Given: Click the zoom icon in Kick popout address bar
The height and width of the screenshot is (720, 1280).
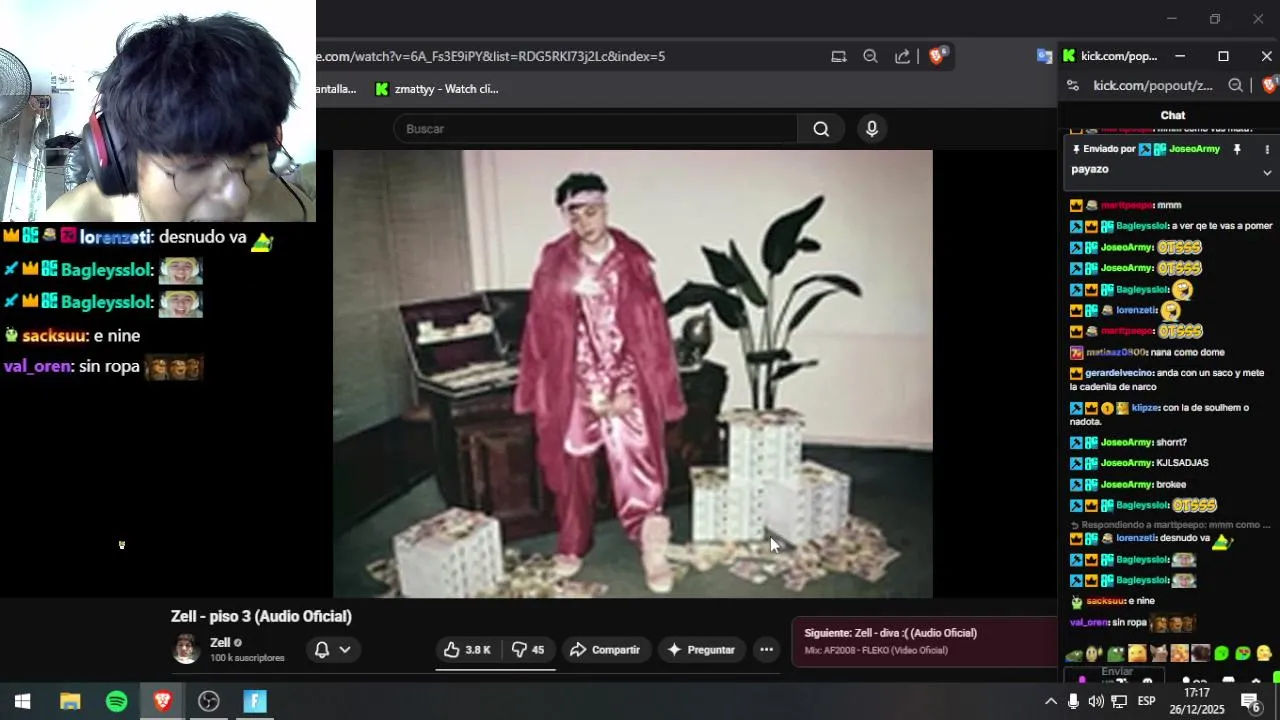Looking at the screenshot, I should (1235, 86).
